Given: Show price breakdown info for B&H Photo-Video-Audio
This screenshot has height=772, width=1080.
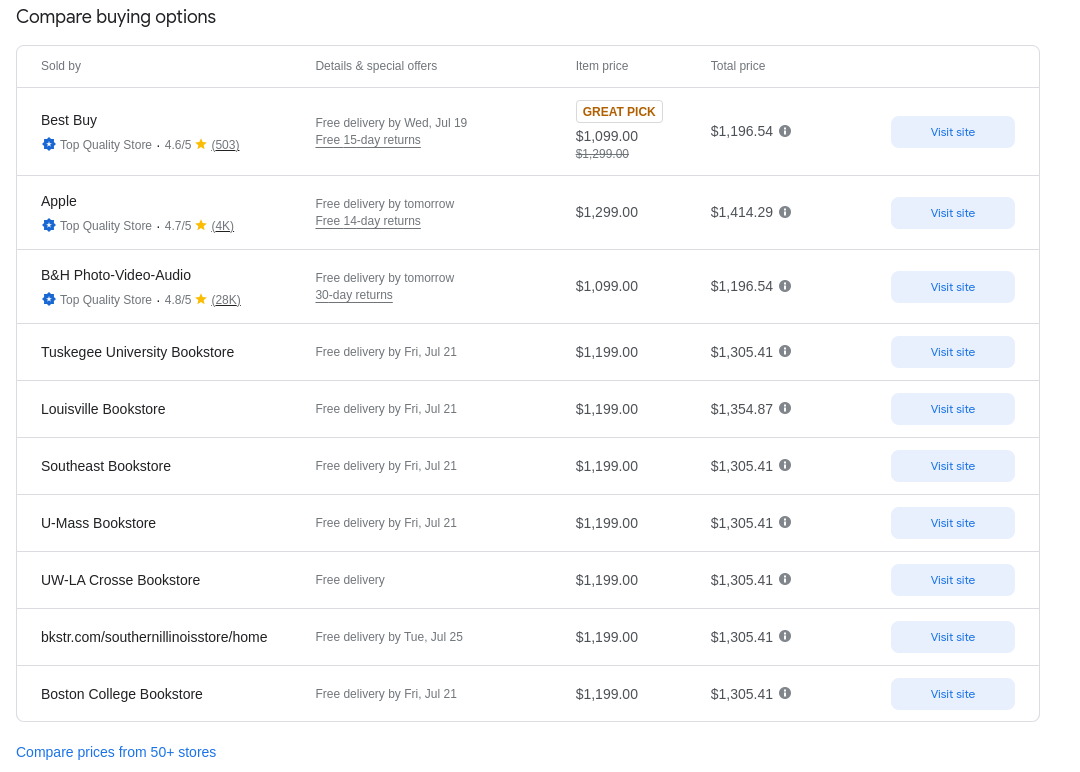Looking at the screenshot, I should coord(785,286).
